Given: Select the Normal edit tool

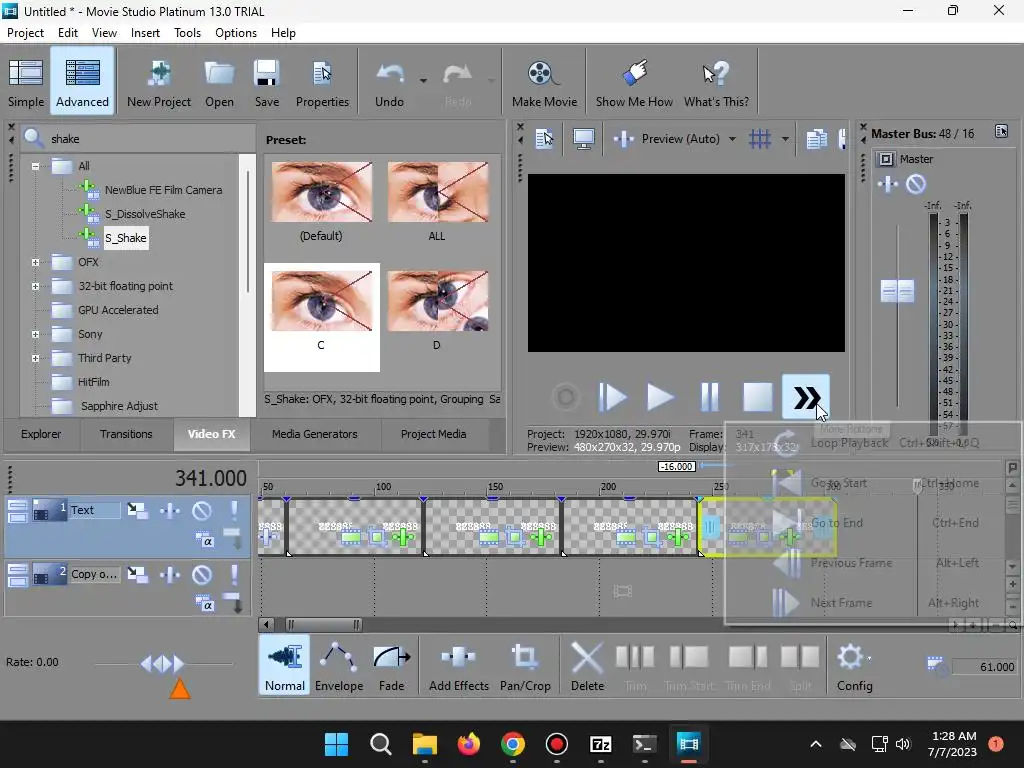Looking at the screenshot, I should (x=284, y=665).
